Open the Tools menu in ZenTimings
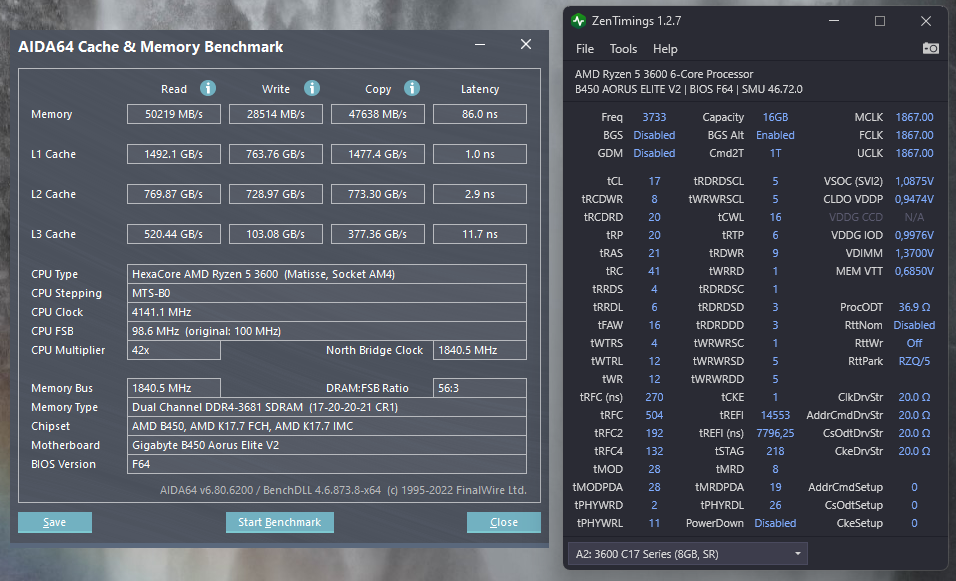The image size is (956, 581). pyautogui.click(x=623, y=49)
